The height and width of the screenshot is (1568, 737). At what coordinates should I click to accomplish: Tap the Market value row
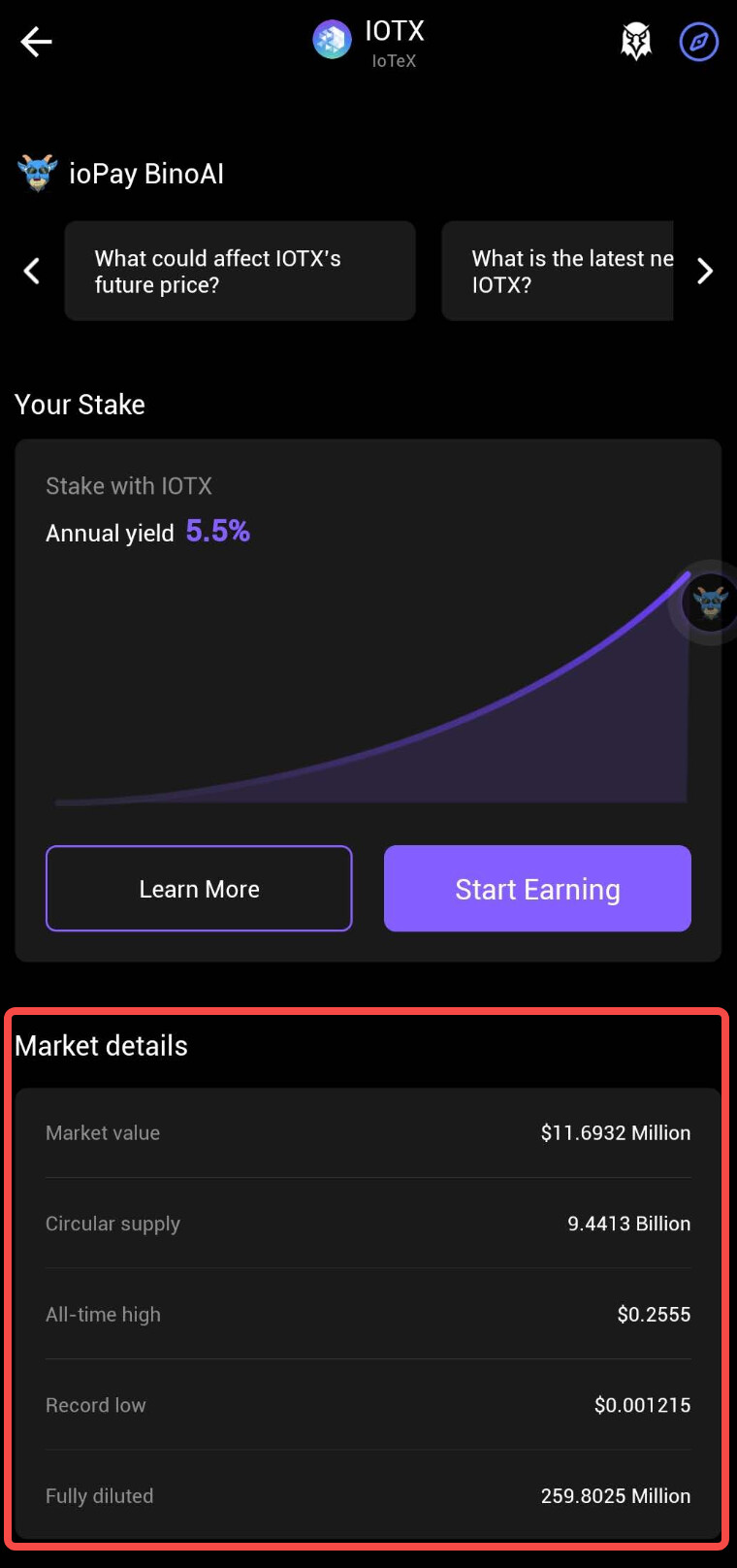pos(368,1132)
